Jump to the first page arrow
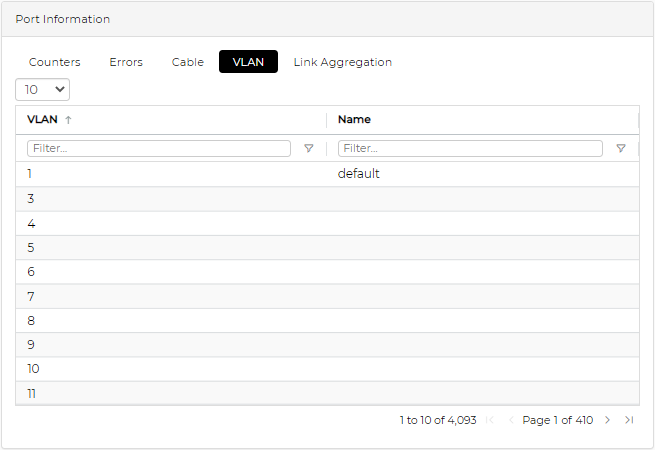This screenshot has height=450, width=655. click(490, 420)
